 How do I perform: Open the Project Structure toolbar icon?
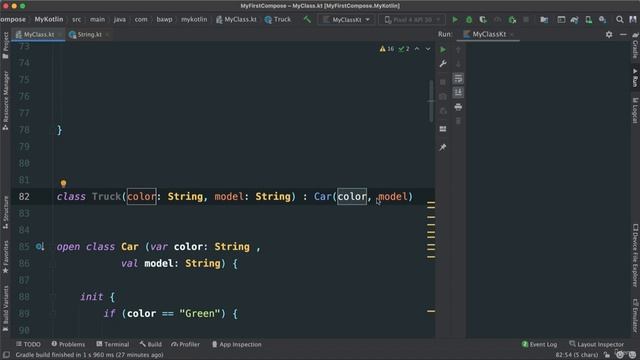[x=544, y=20]
